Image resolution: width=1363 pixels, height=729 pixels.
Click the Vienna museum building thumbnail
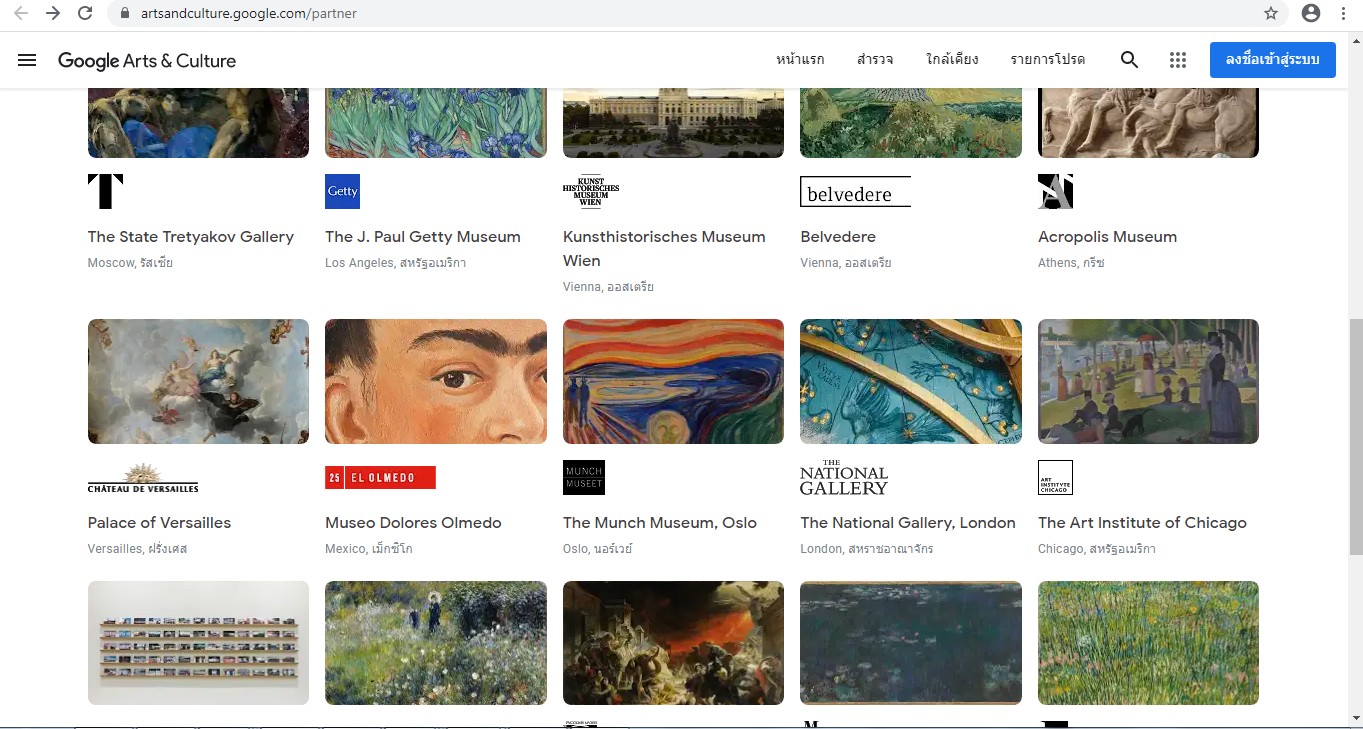[673, 123]
